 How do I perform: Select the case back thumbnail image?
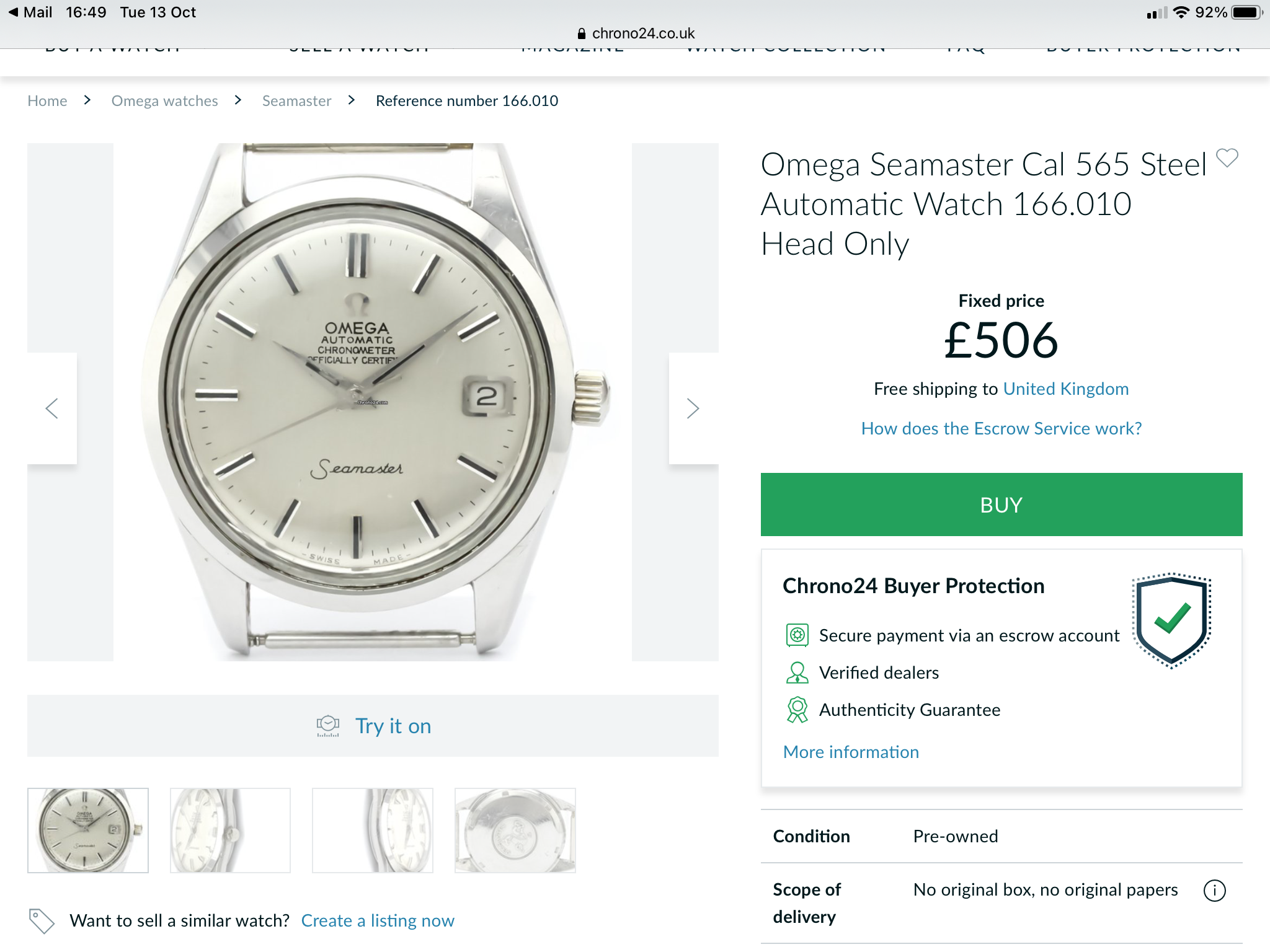515,831
